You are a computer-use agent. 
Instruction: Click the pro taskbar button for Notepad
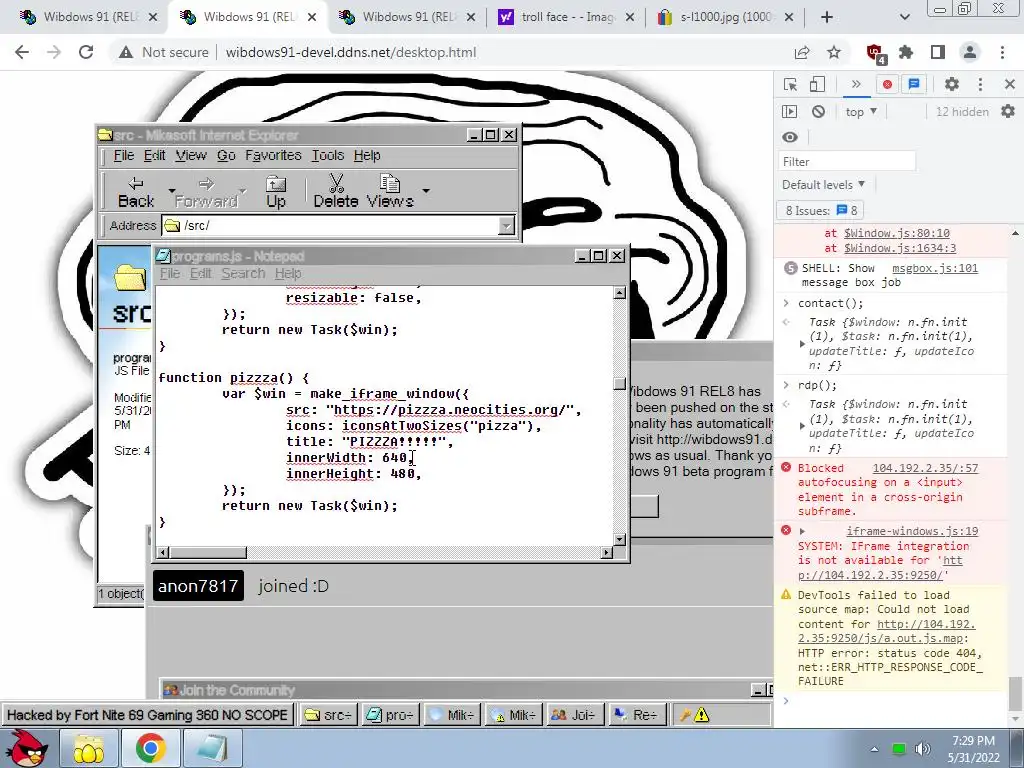(390, 715)
